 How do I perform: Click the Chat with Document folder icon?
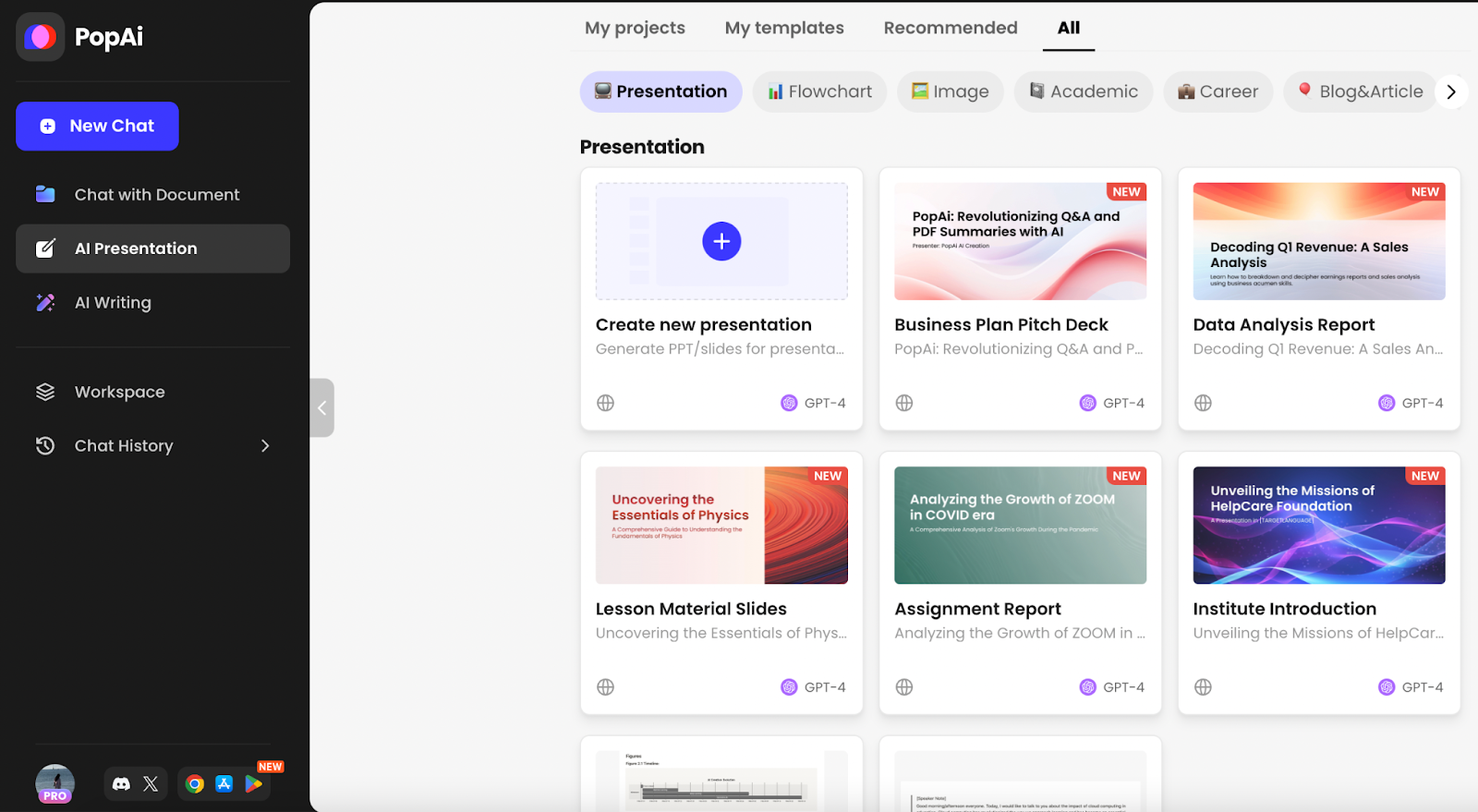(45, 194)
